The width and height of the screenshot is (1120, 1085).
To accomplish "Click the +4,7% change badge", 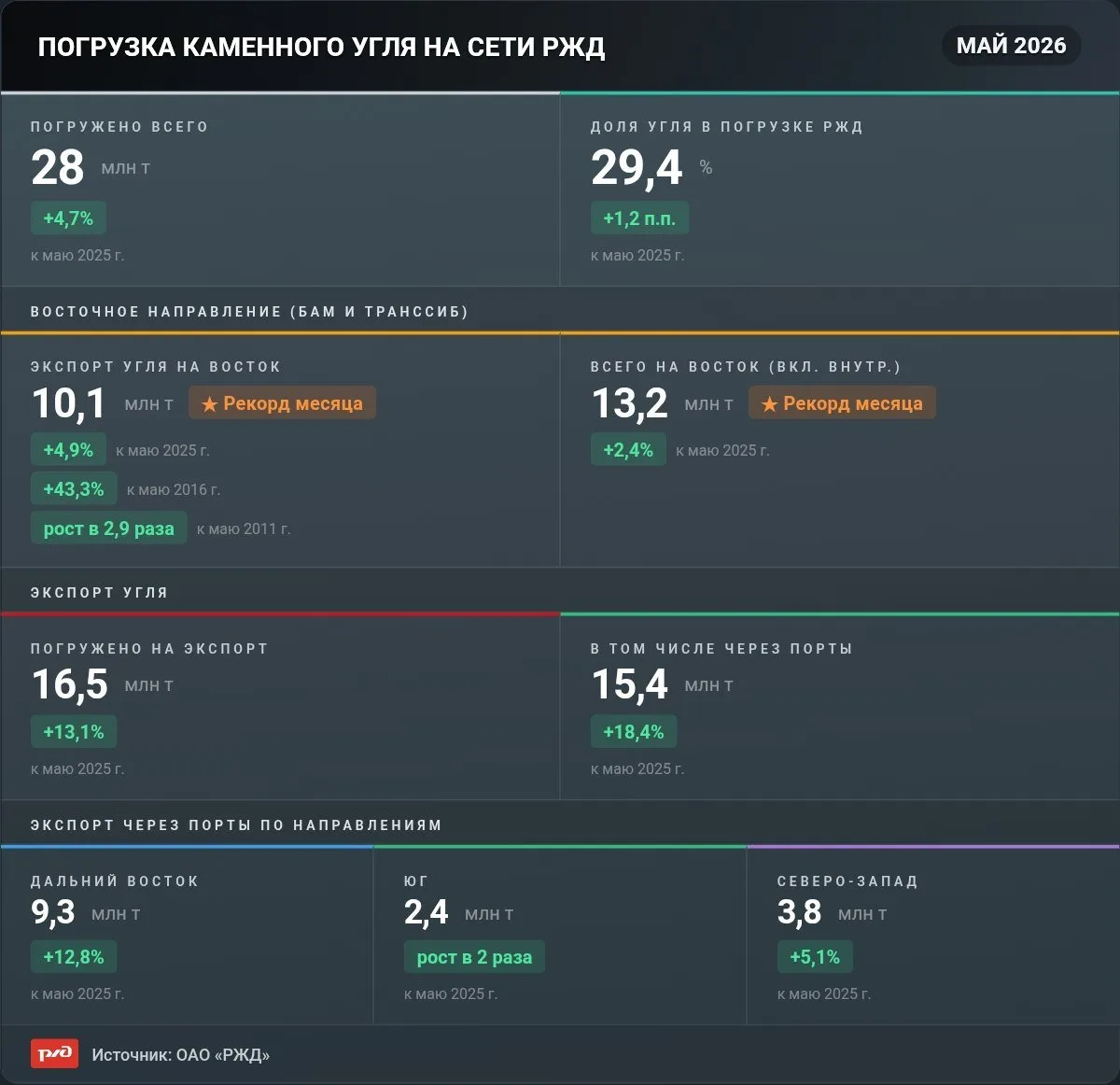I will pyautogui.click(x=68, y=218).
